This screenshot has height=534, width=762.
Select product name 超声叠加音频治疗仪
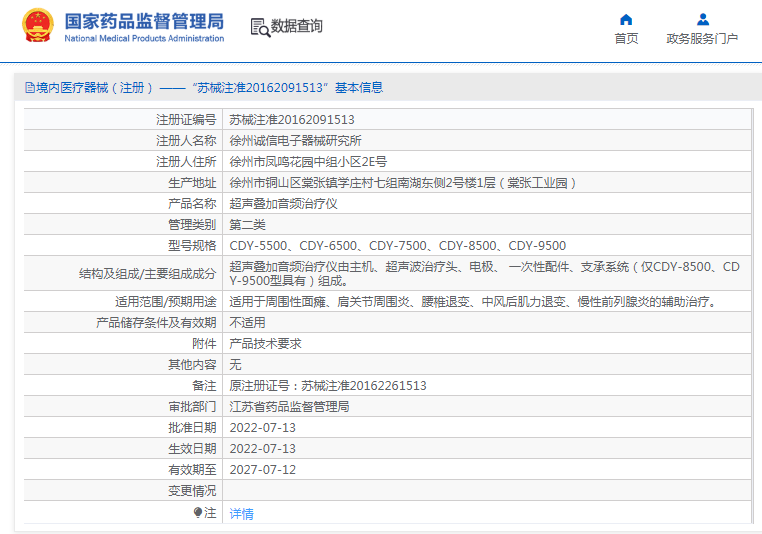(x=283, y=204)
